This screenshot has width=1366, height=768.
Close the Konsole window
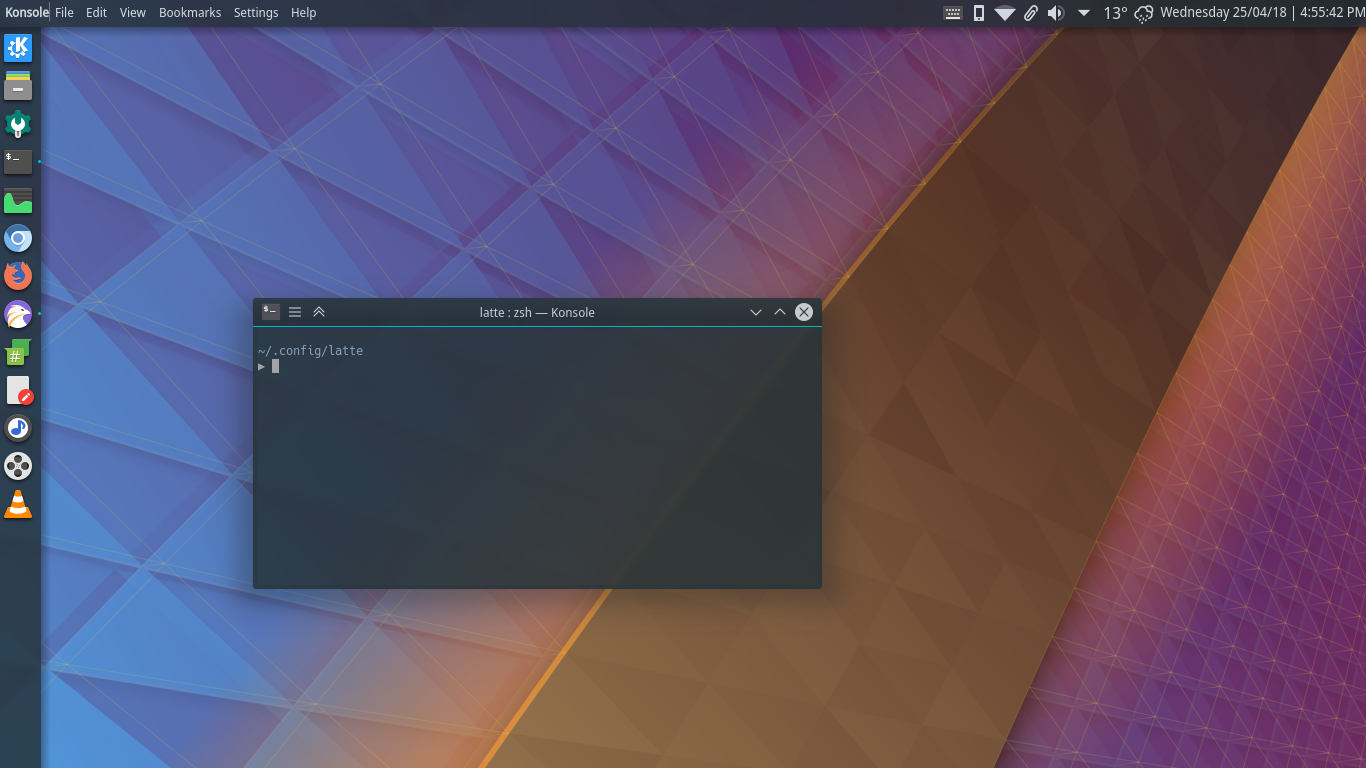coord(804,312)
